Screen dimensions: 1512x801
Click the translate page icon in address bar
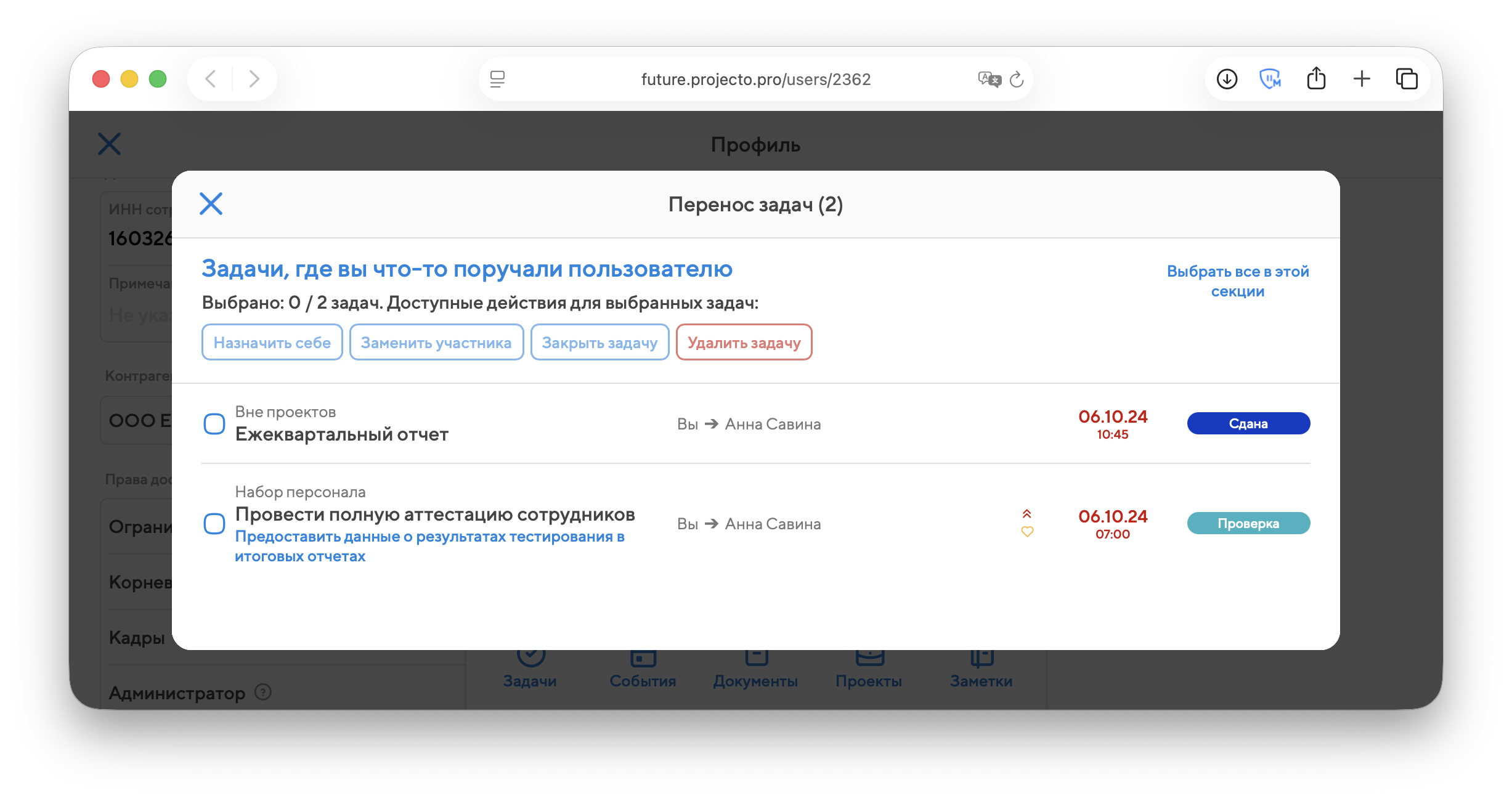(x=989, y=79)
